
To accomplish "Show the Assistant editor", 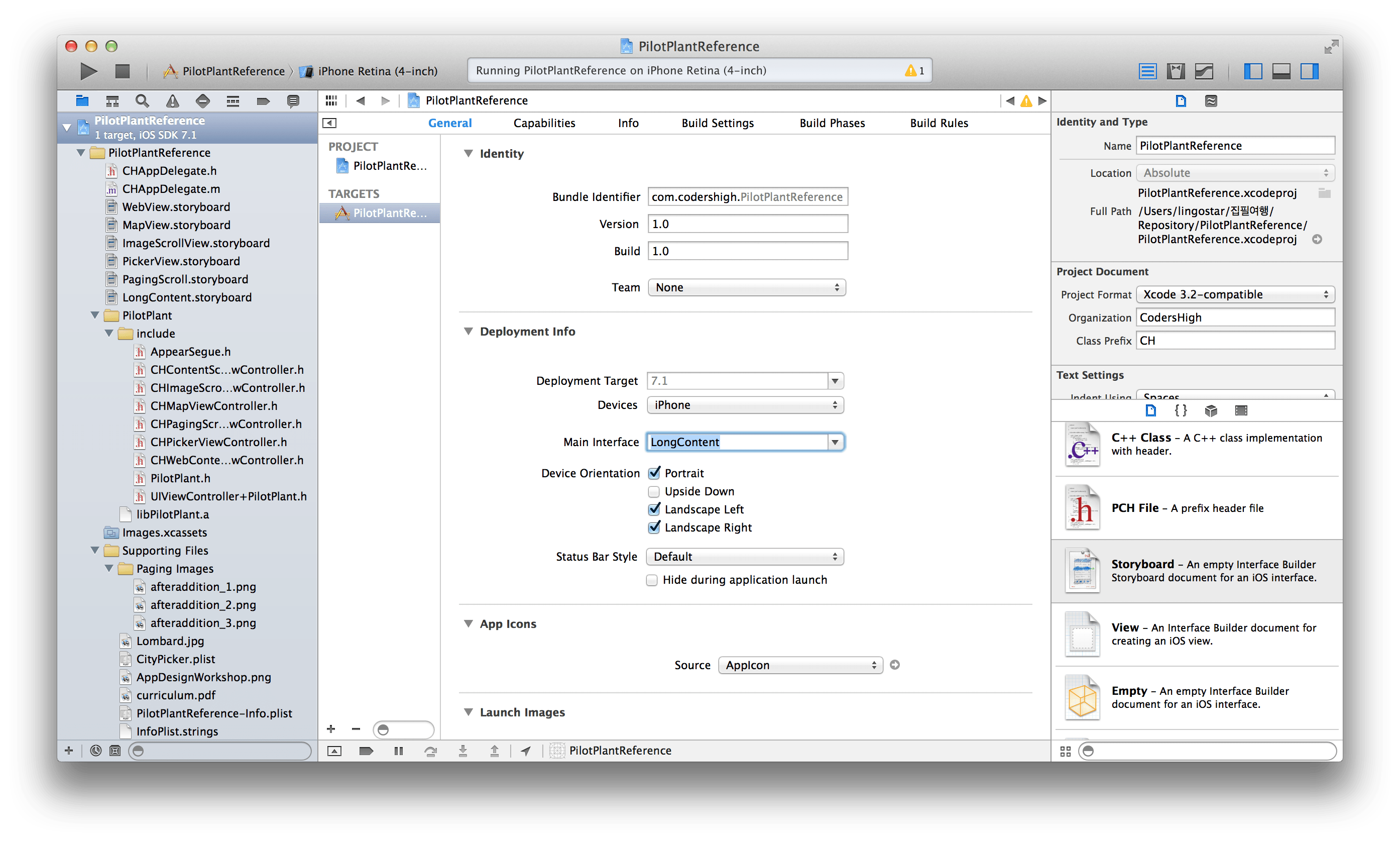I will tap(1176, 71).
